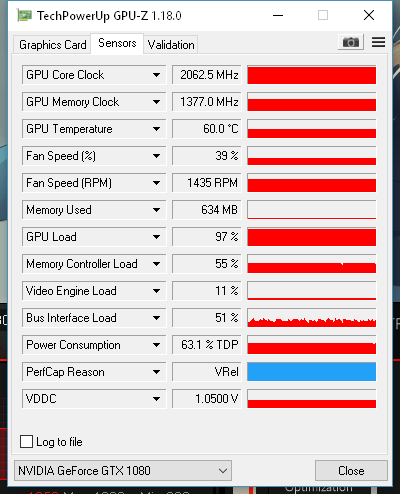Expand the NVIDIA GeForce GTX 1080 selector

123,471
